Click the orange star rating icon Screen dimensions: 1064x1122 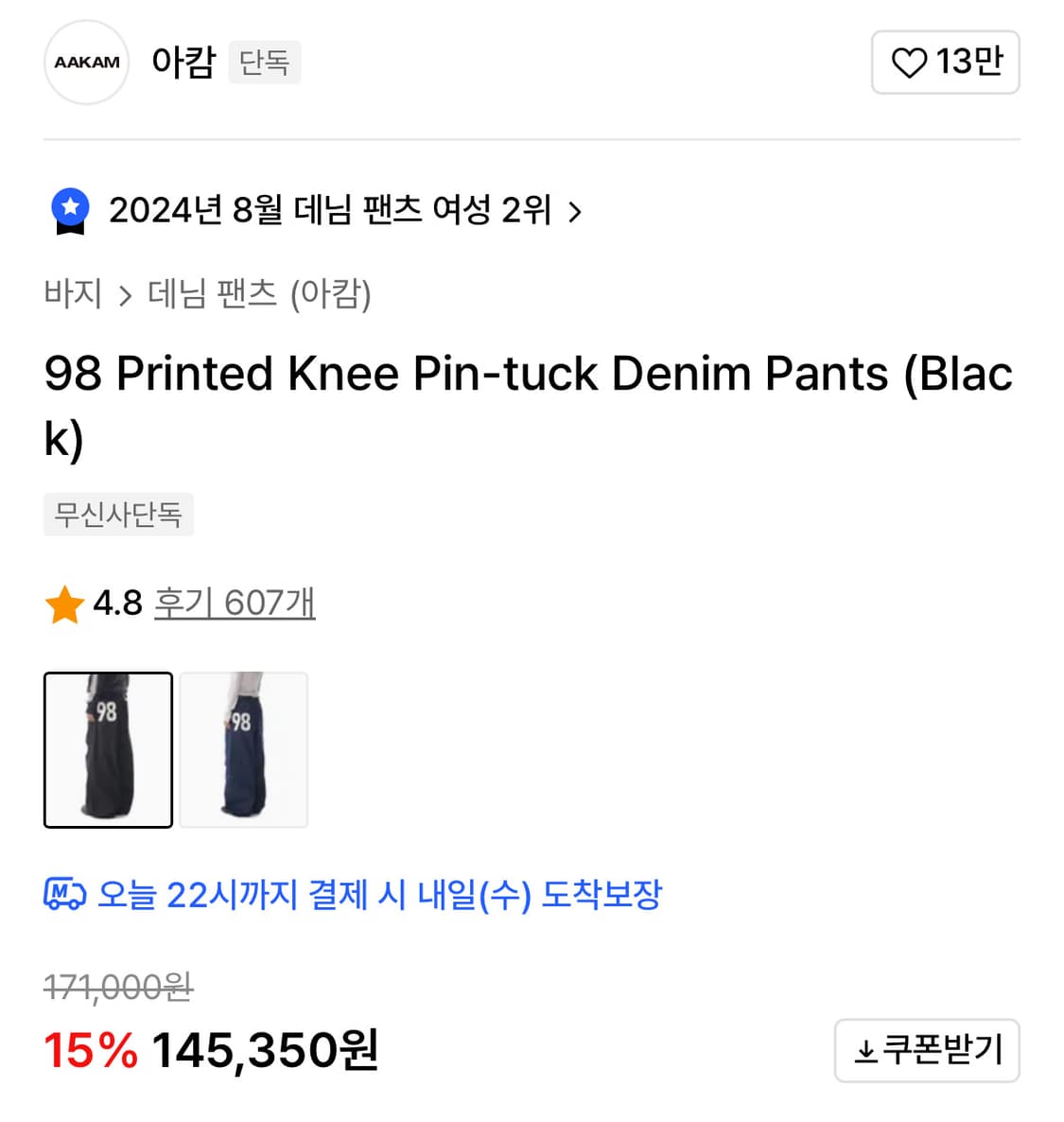point(64,605)
